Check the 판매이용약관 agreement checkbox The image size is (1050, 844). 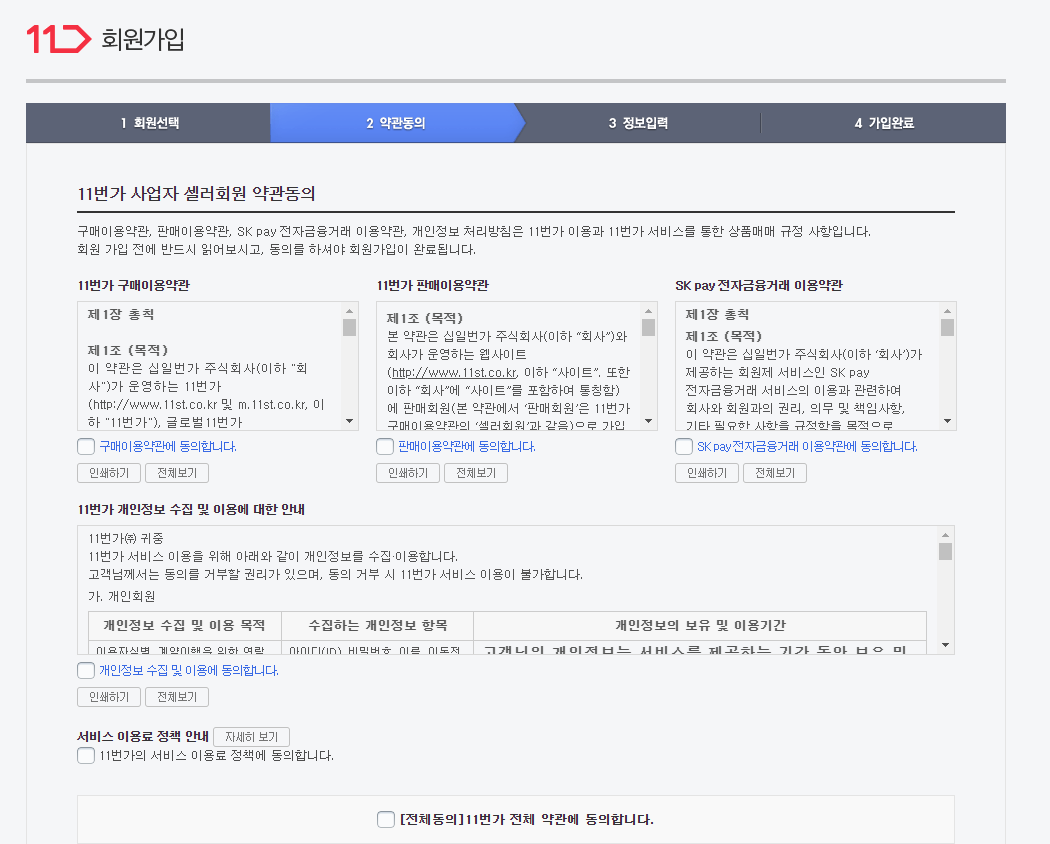384,446
